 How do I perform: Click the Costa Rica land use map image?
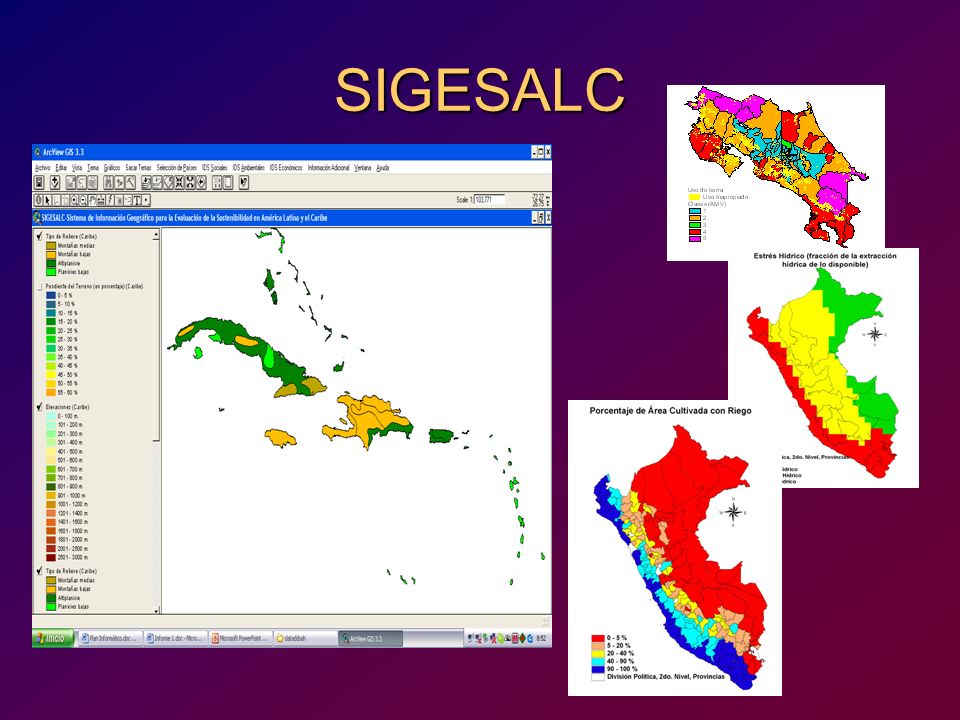(x=776, y=173)
